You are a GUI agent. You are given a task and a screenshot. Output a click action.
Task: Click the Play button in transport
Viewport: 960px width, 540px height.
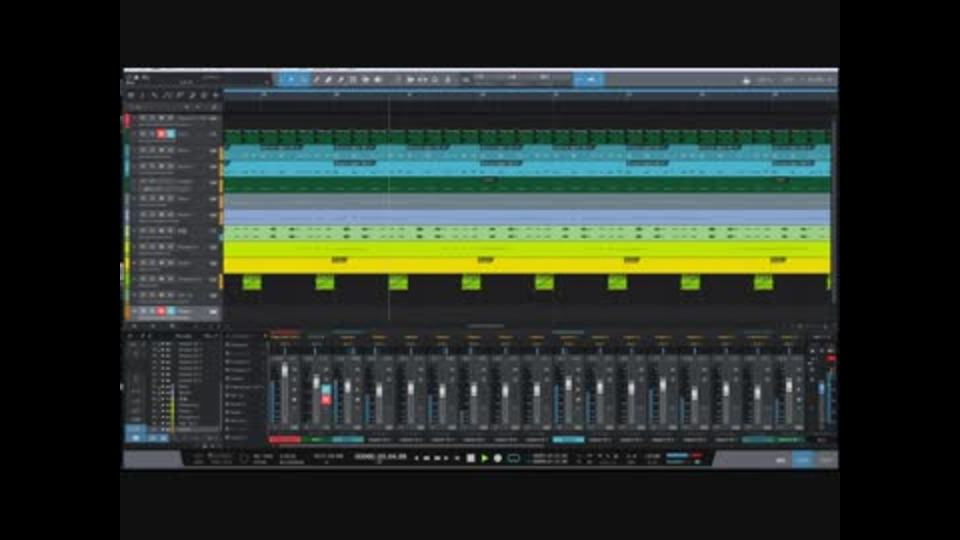pos(484,458)
